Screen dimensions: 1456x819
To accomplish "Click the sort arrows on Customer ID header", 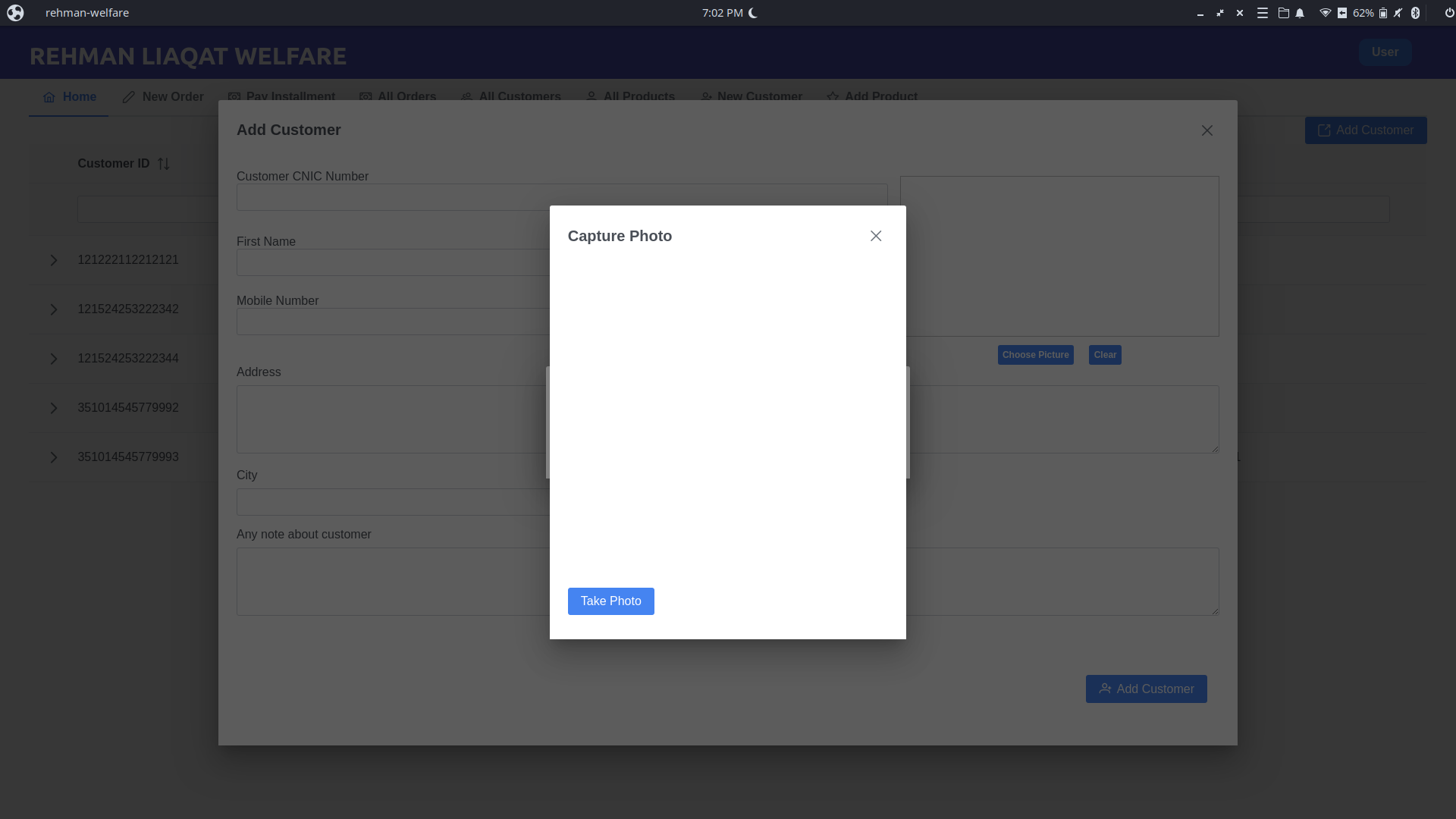I will click(163, 163).
